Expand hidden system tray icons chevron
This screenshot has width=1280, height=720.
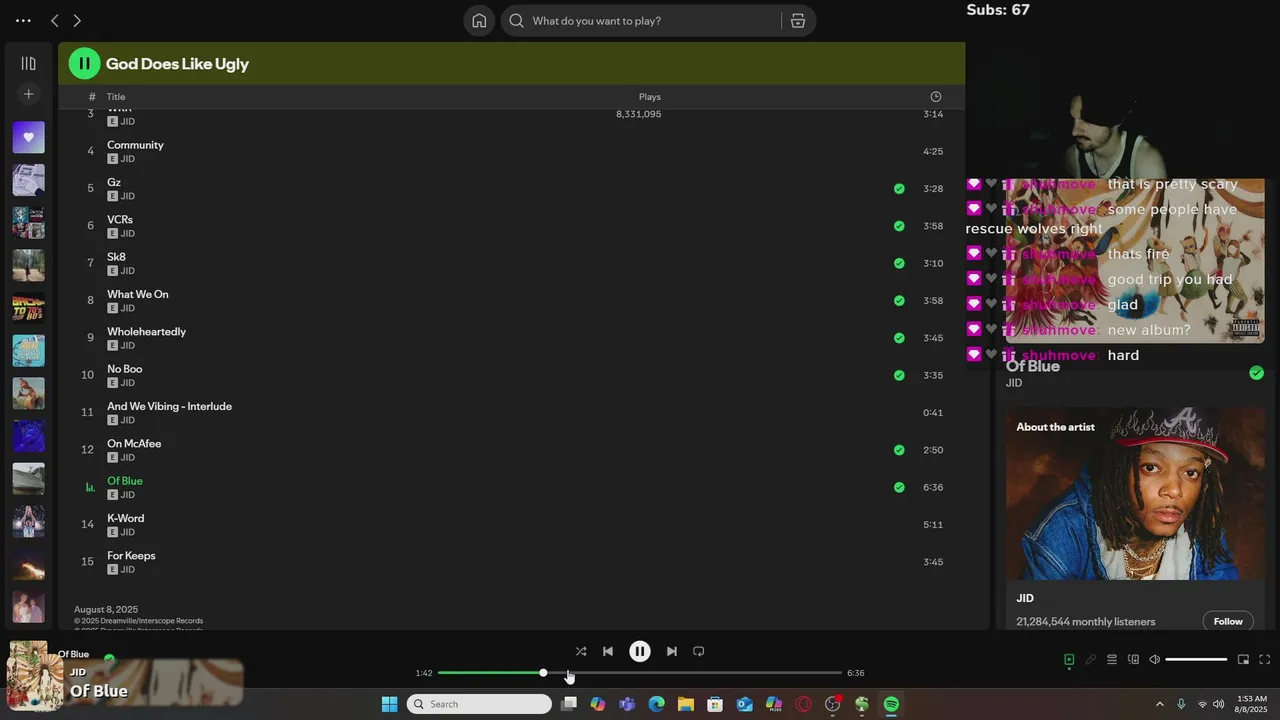pyautogui.click(x=1159, y=704)
